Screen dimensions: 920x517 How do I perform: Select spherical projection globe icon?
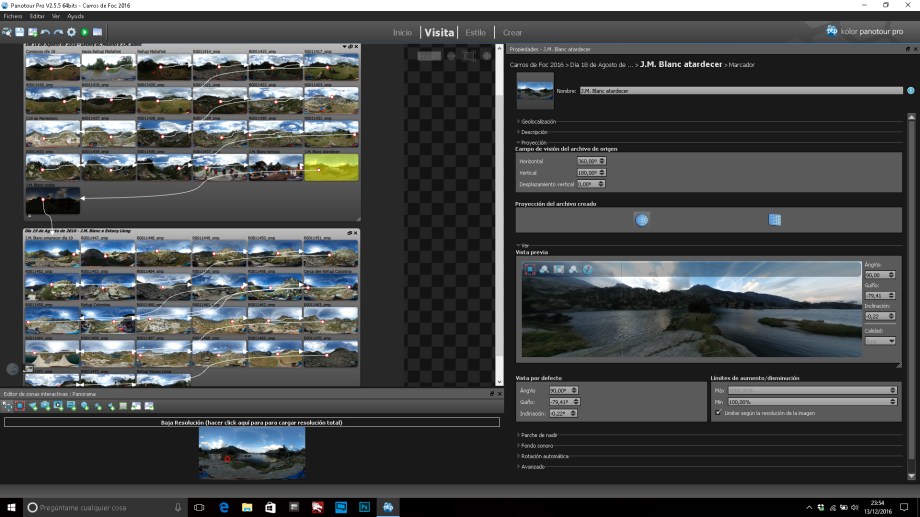[642, 219]
